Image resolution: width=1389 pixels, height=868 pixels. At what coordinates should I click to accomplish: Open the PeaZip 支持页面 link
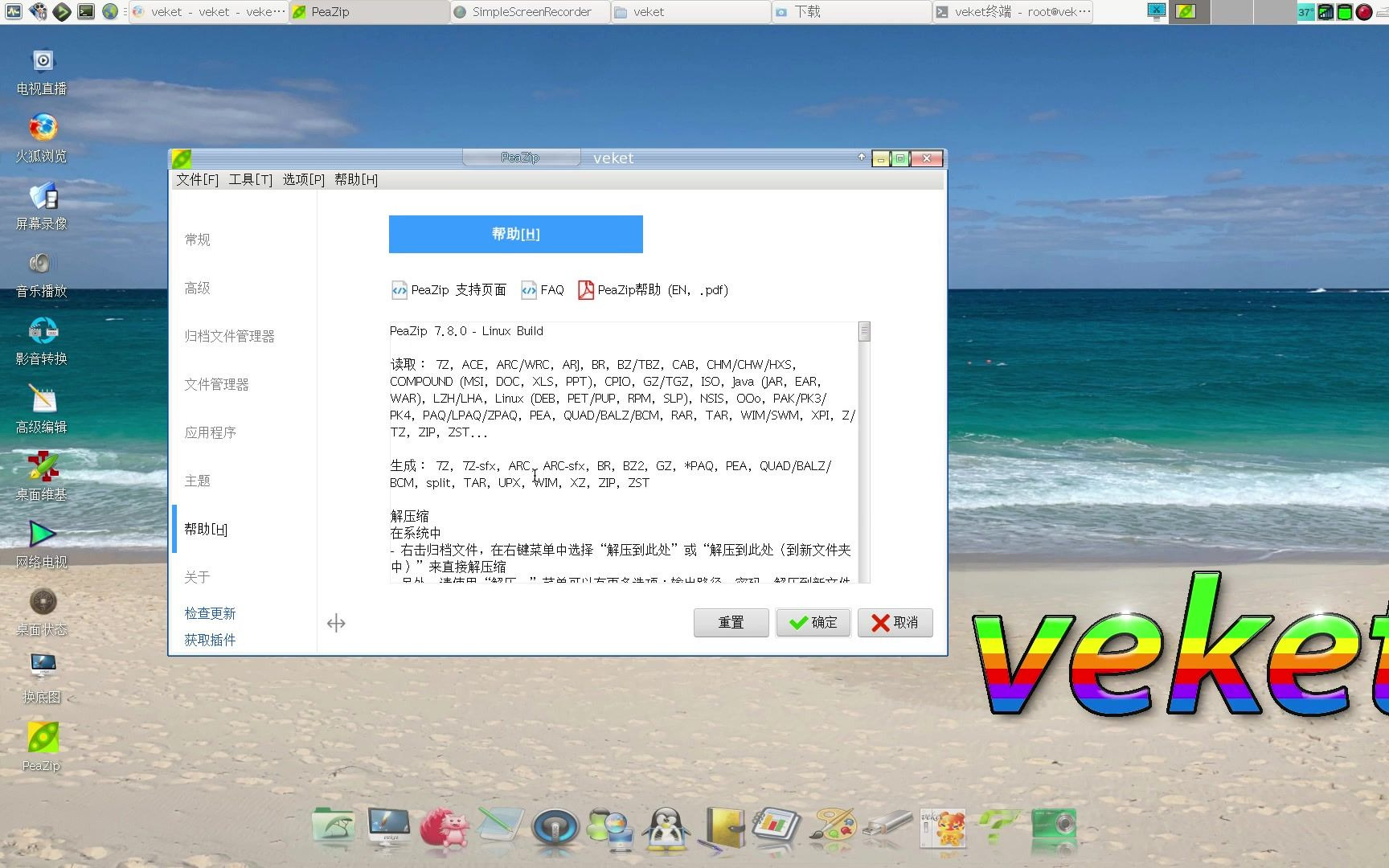click(449, 290)
